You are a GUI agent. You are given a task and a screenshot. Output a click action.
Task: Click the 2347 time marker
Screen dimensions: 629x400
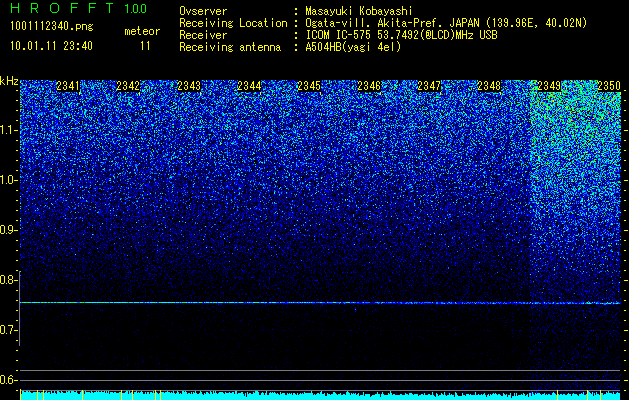(x=429, y=86)
